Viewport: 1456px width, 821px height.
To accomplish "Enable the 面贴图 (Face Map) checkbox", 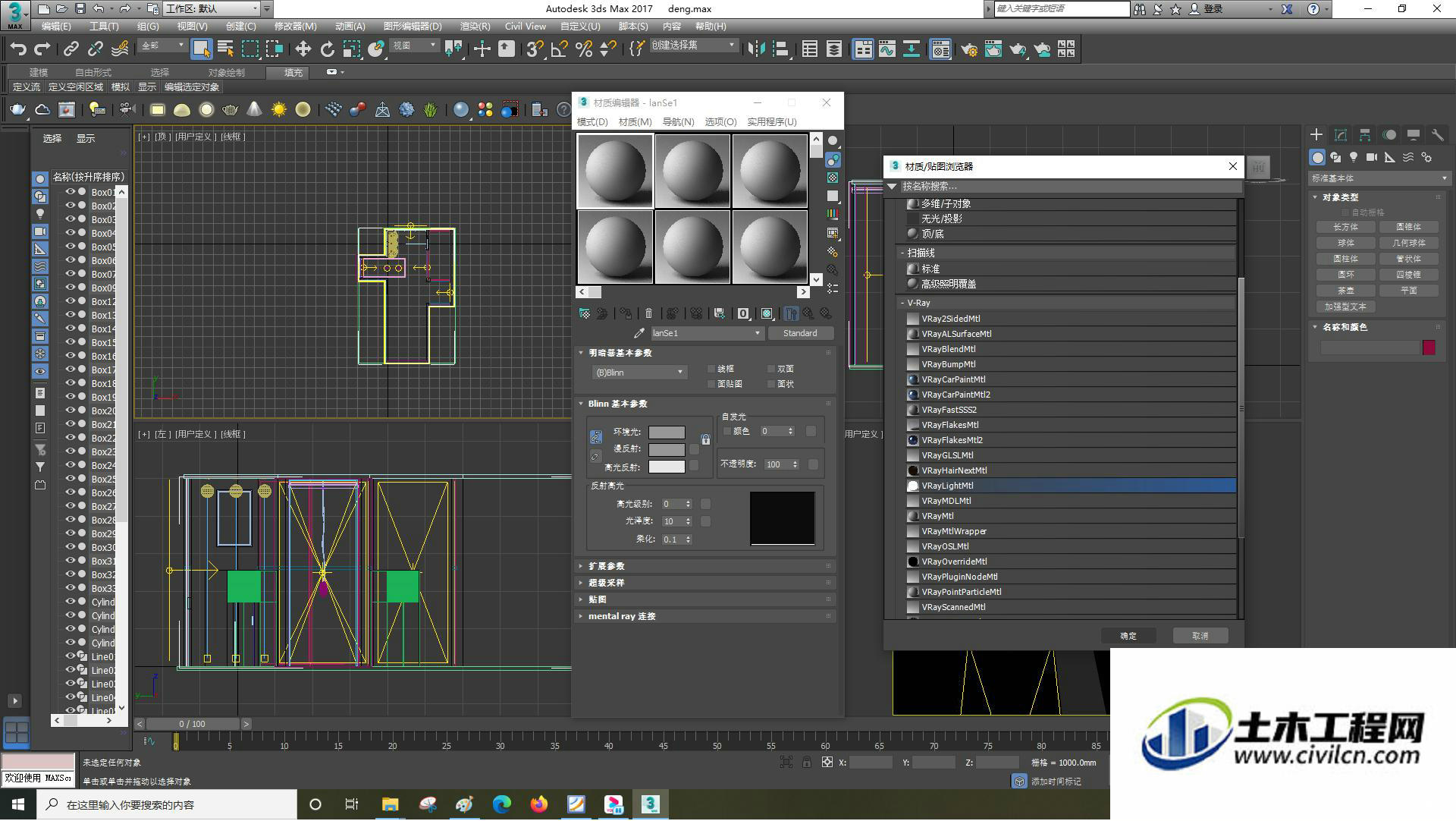I will point(711,385).
